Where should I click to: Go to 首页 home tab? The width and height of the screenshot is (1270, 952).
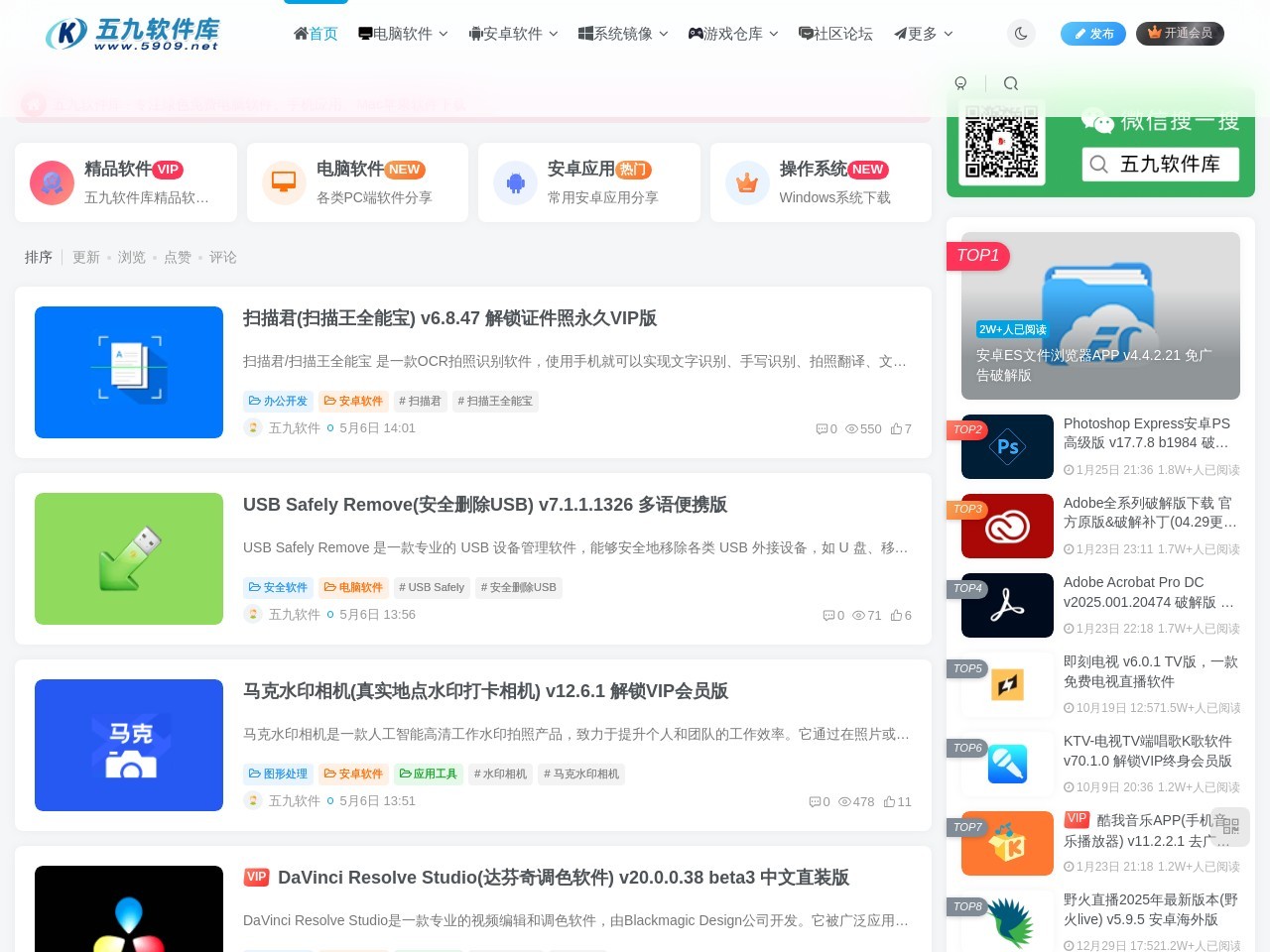[316, 34]
